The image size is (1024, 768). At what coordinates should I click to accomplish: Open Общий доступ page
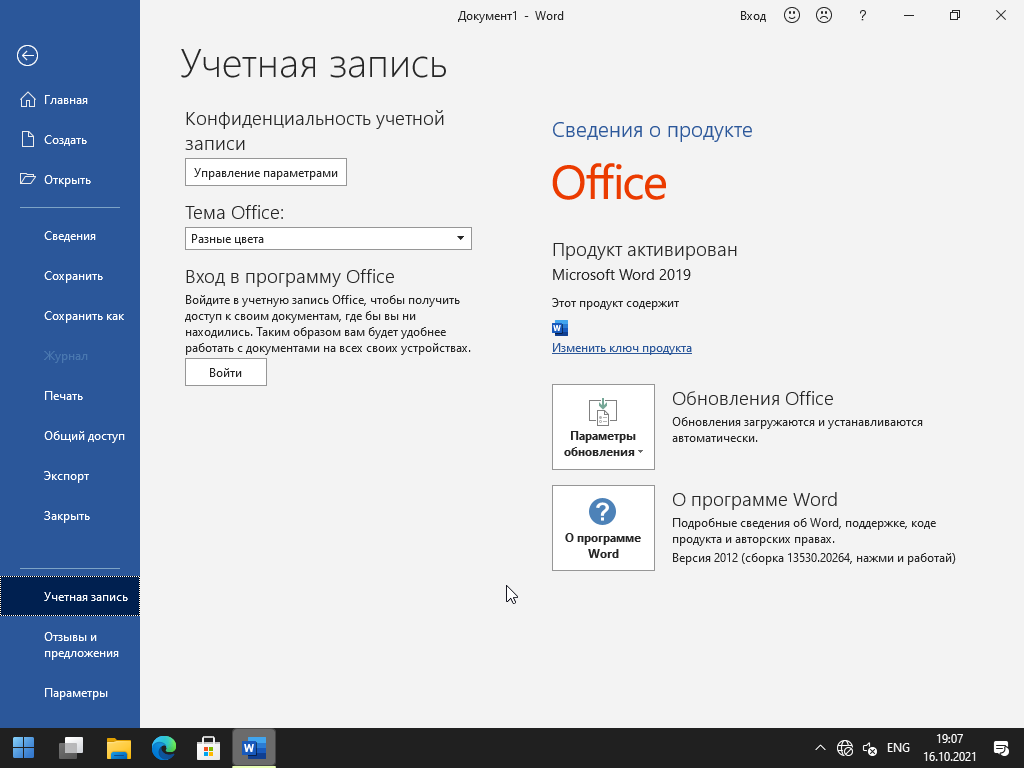pos(70,436)
